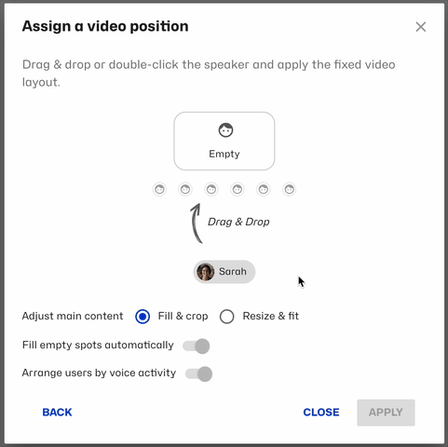Choose the Resize & fit radio option
The height and width of the screenshot is (447, 448).
click(227, 316)
